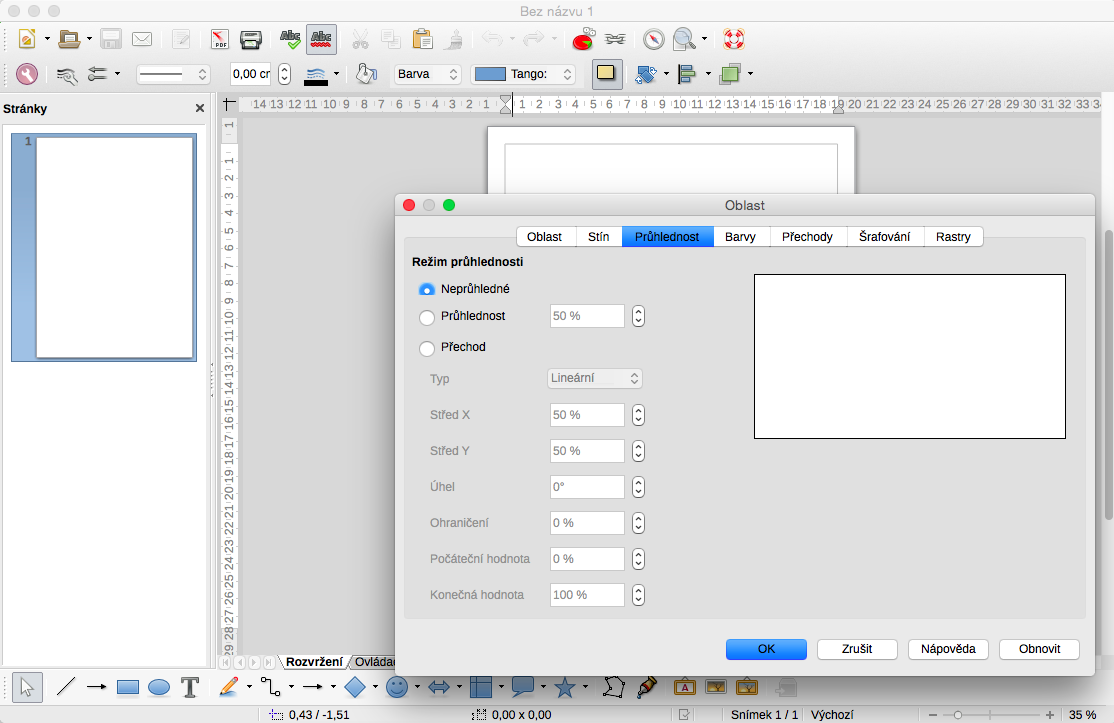1114x723 pixels.
Task: Select the Rectangle drawing tool
Action: pyautogui.click(x=127, y=687)
